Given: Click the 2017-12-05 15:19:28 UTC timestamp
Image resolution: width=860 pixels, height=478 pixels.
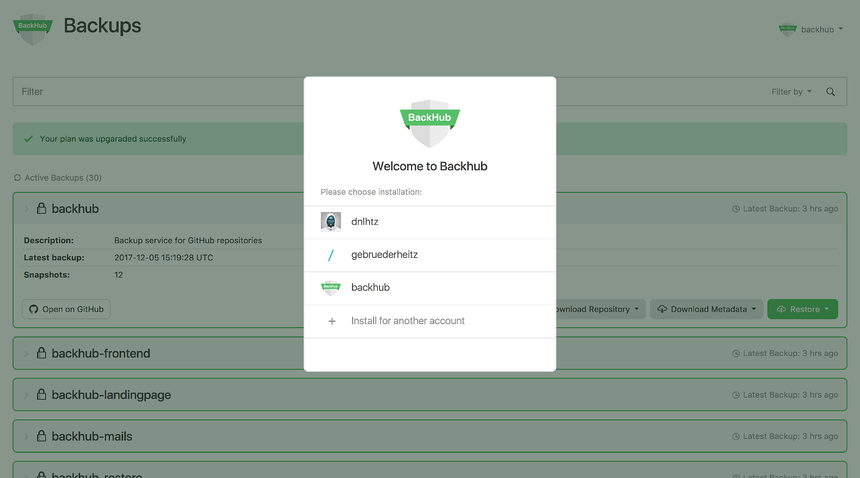Looking at the screenshot, I should coord(163,258).
